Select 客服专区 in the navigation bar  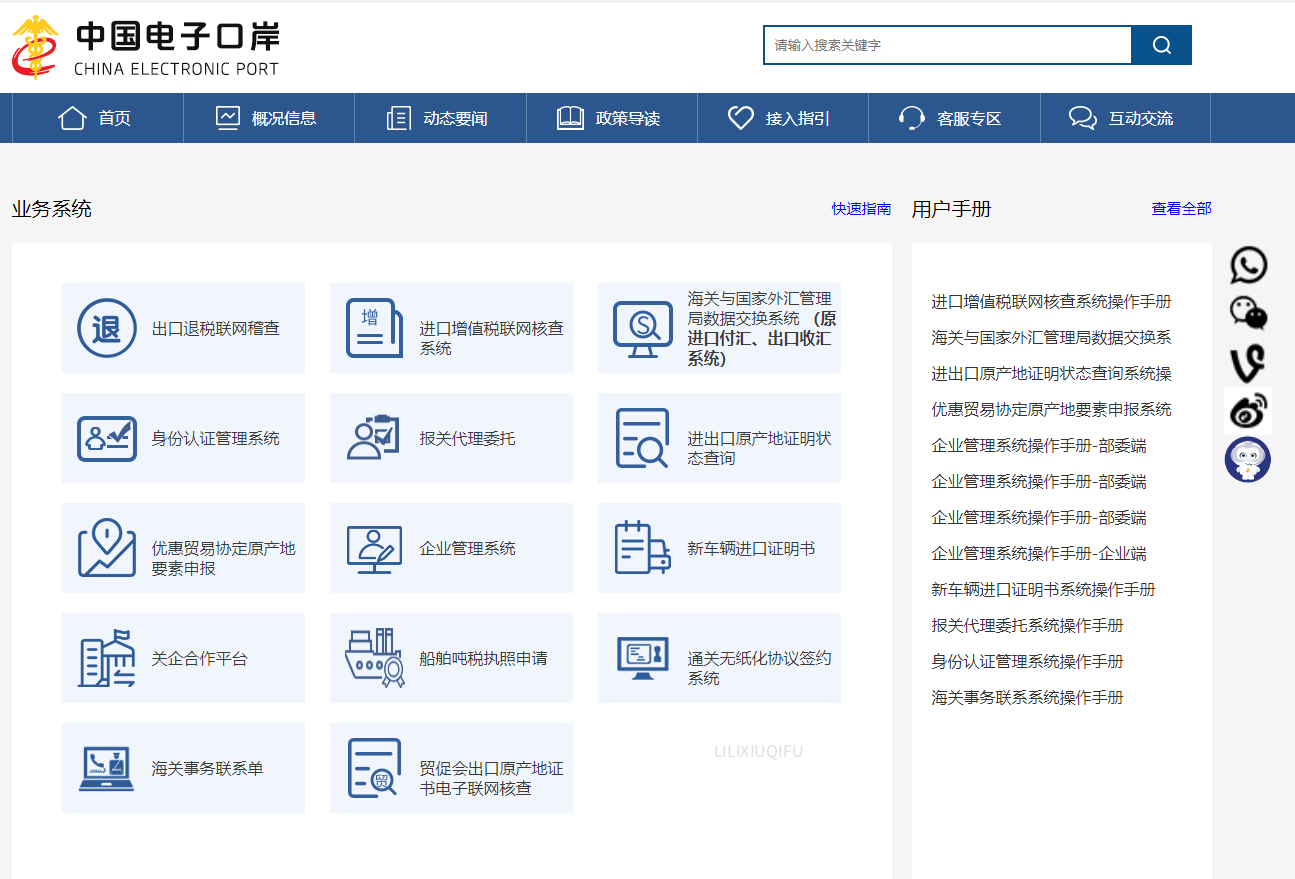tap(951, 118)
